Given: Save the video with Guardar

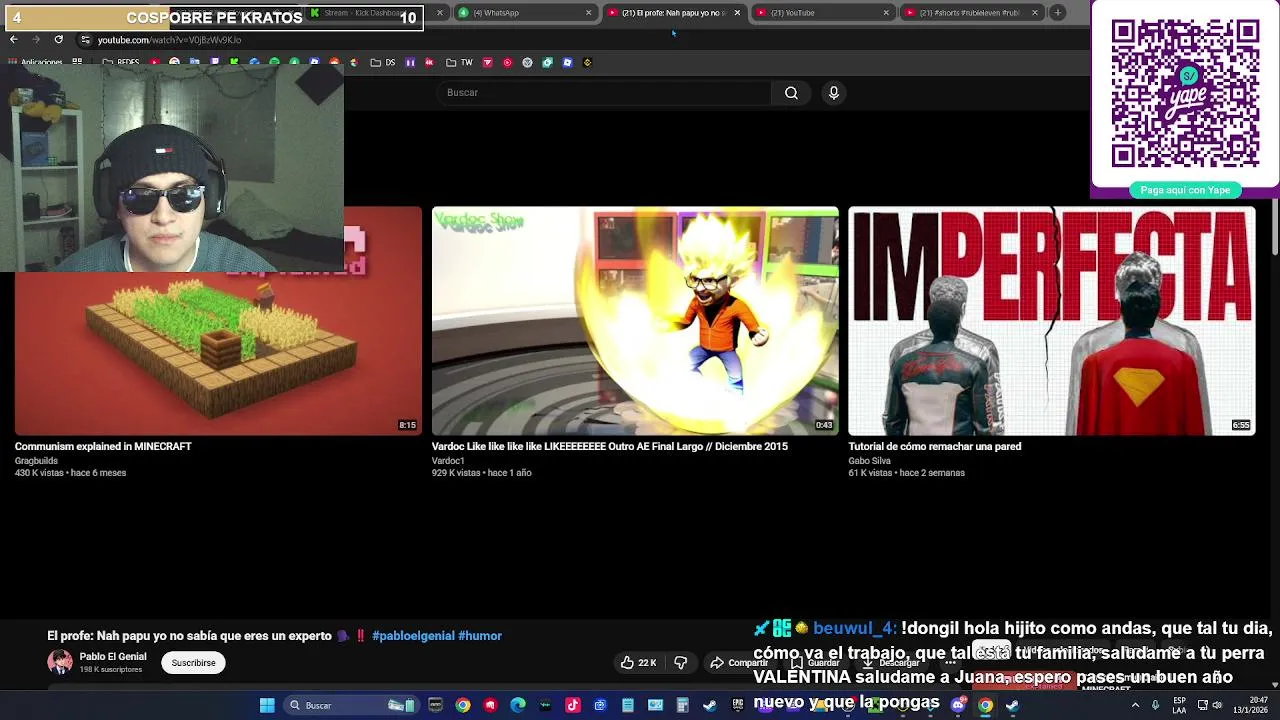Looking at the screenshot, I should point(815,662).
